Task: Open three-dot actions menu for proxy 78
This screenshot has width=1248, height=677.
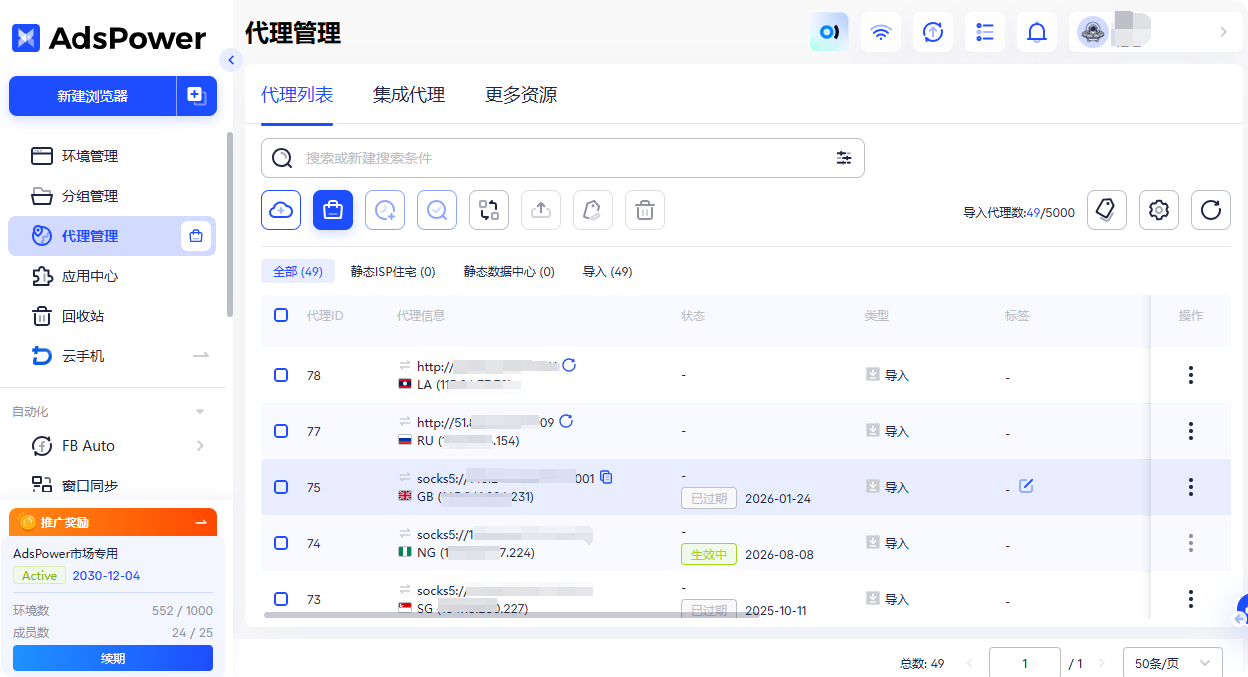Action: click(1190, 375)
